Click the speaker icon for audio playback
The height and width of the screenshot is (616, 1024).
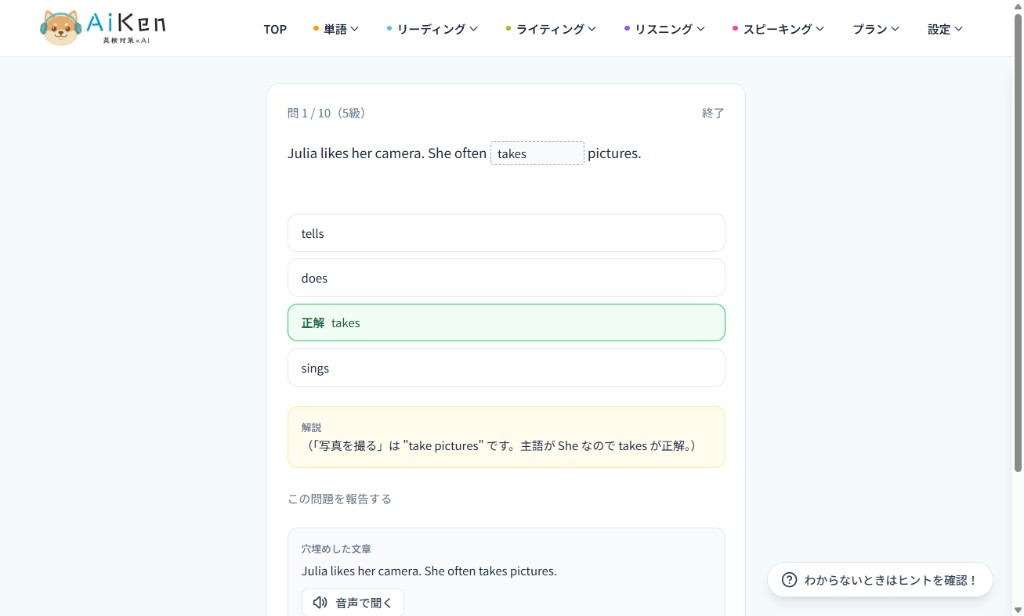coord(319,602)
